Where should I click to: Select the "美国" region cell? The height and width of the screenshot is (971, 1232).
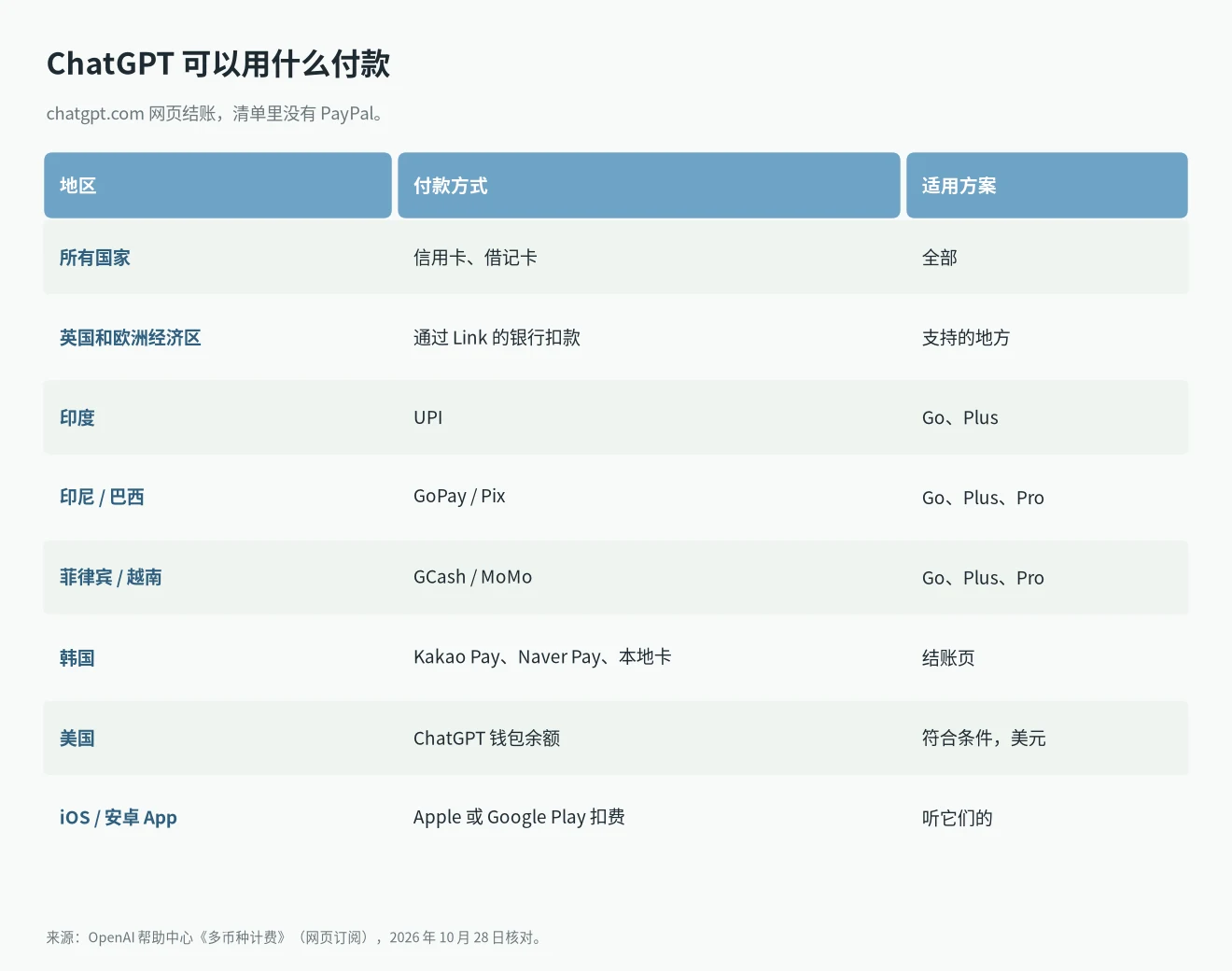tap(77, 739)
